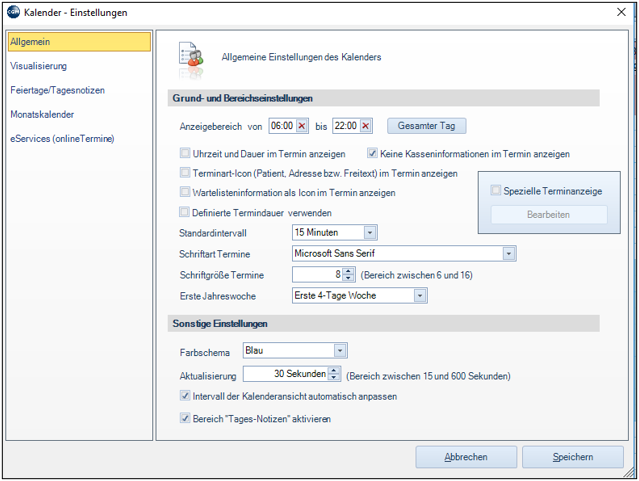This screenshot has height=481, width=639.
Task: Open the Visualisierung settings section
Action: pyautogui.click(x=39, y=66)
